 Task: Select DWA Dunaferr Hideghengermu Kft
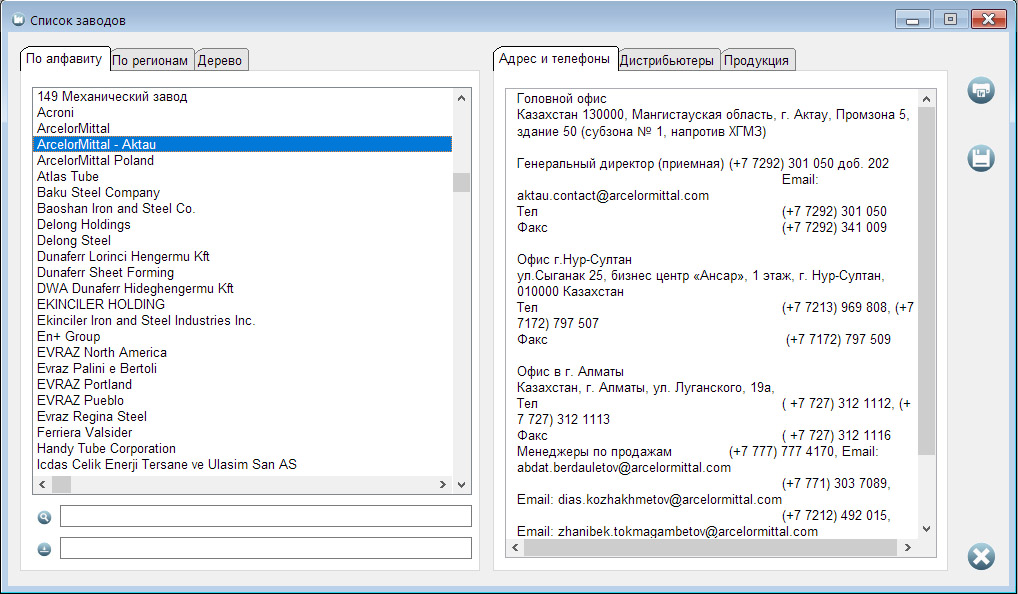242,288
